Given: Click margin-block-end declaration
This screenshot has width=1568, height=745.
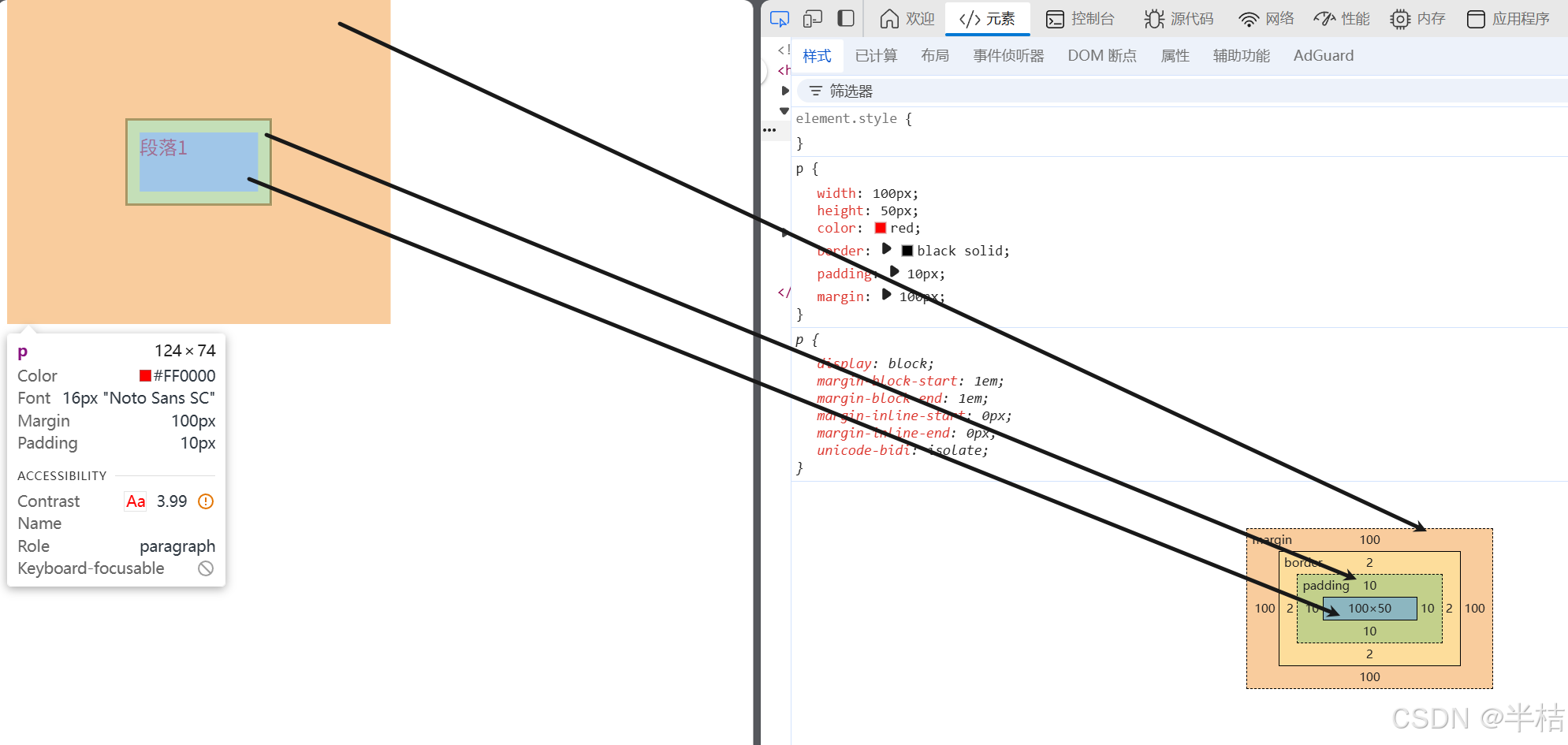Looking at the screenshot, I should [x=903, y=398].
